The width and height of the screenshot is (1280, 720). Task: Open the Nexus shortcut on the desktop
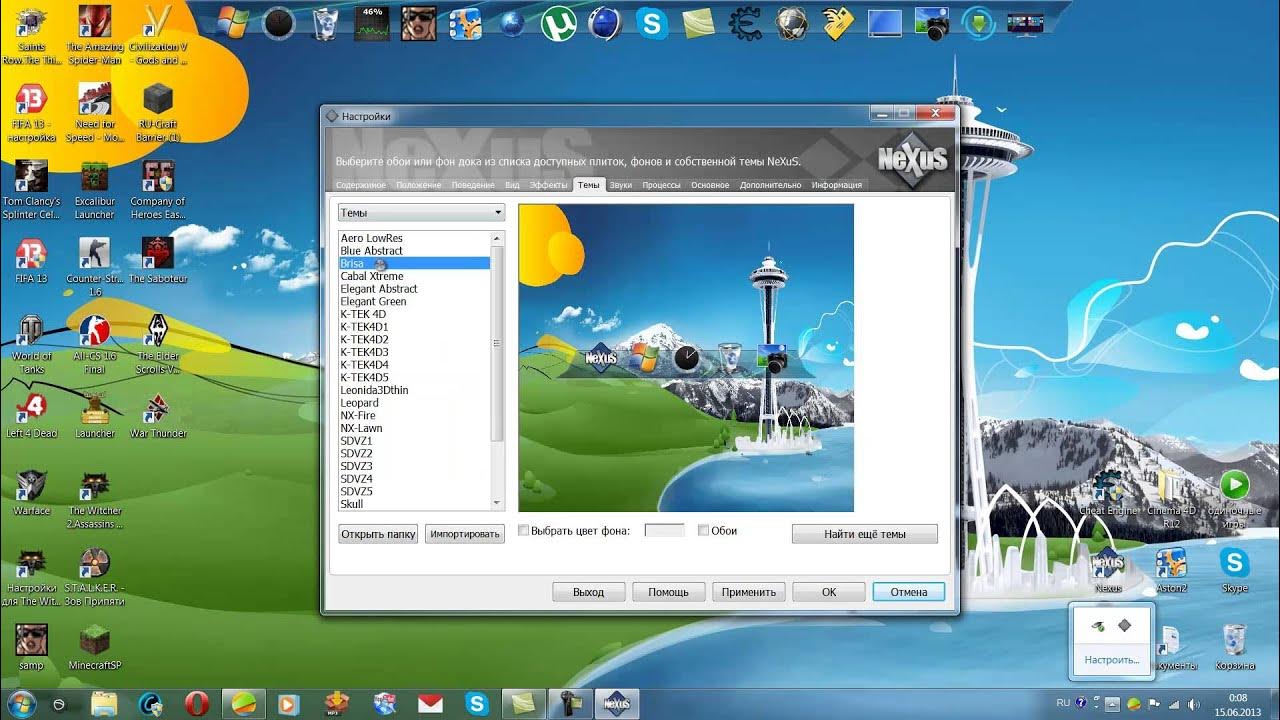click(1108, 571)
